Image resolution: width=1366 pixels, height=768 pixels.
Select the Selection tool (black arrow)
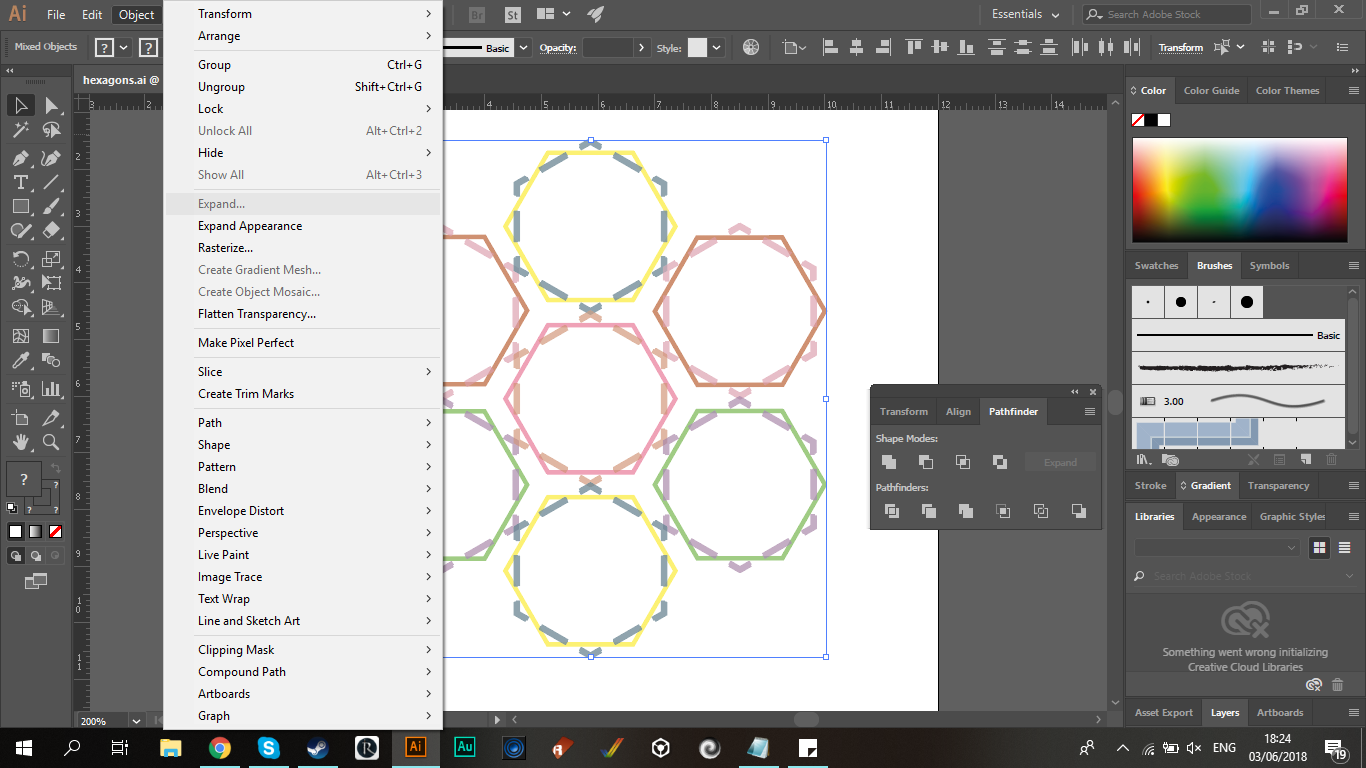(x=20, y=105)
